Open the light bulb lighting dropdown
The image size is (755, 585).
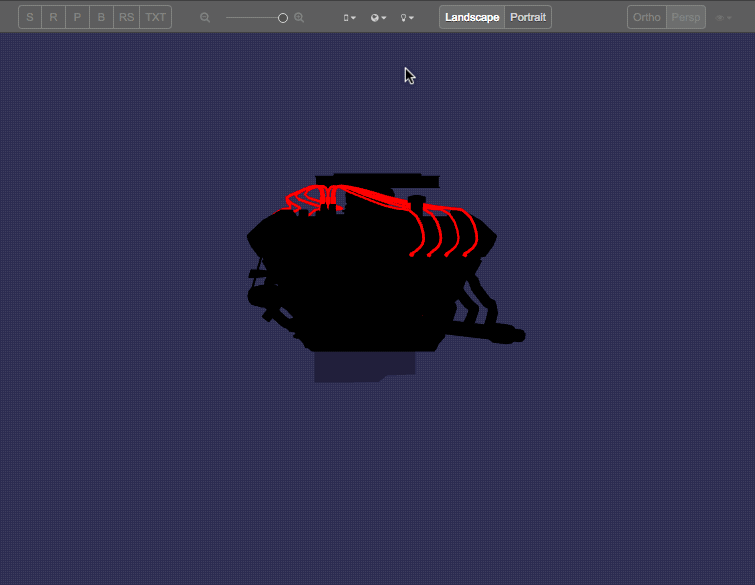[407, 18]
